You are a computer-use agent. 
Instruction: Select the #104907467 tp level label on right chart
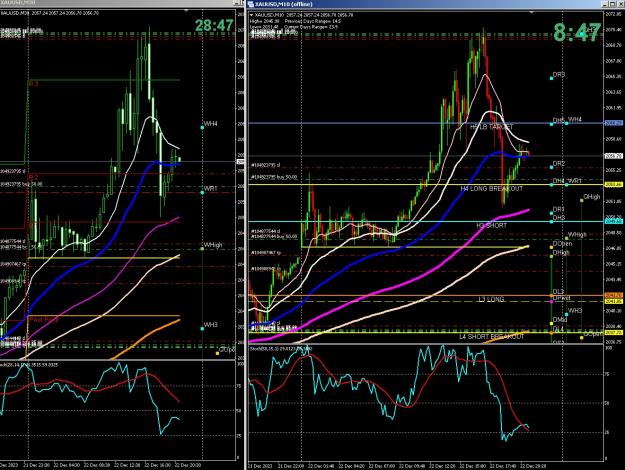point(265,253)
